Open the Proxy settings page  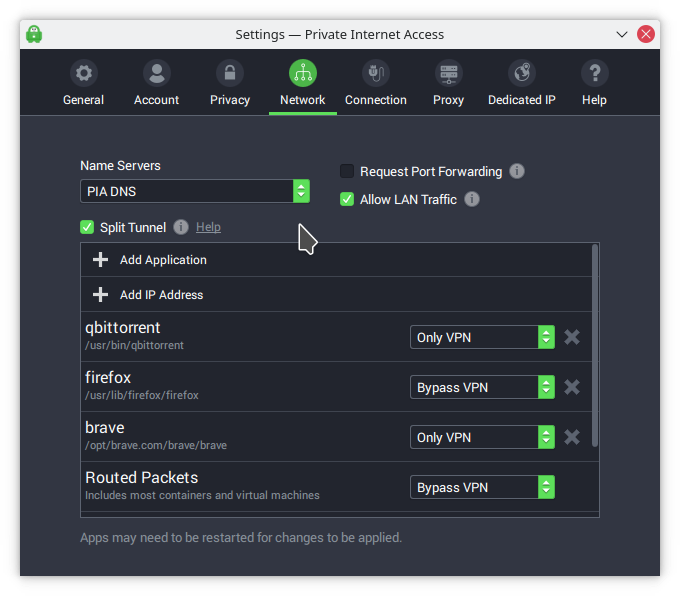point(449,74)
